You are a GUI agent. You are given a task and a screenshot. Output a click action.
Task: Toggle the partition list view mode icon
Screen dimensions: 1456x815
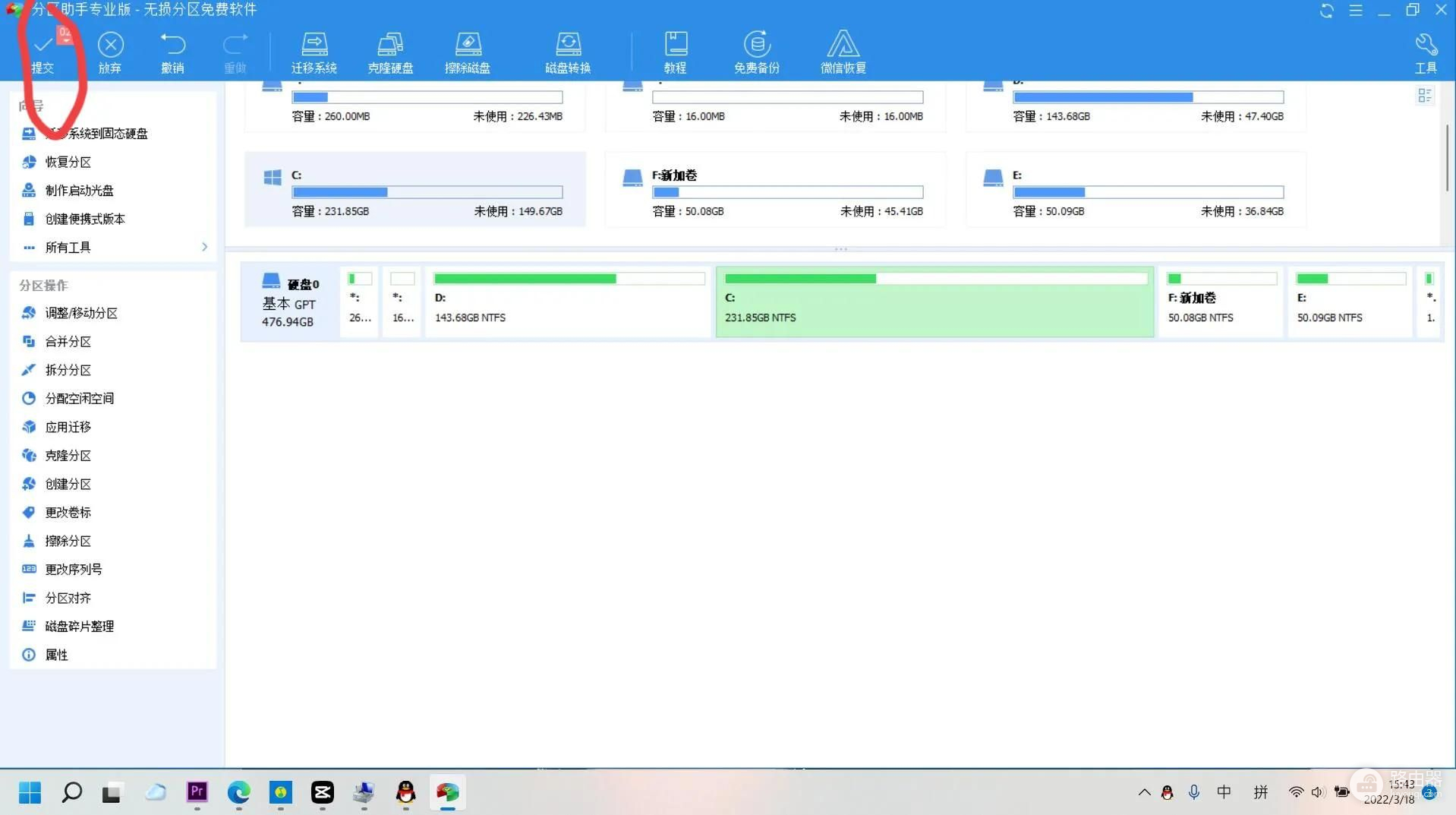(x=1425, y=96)
